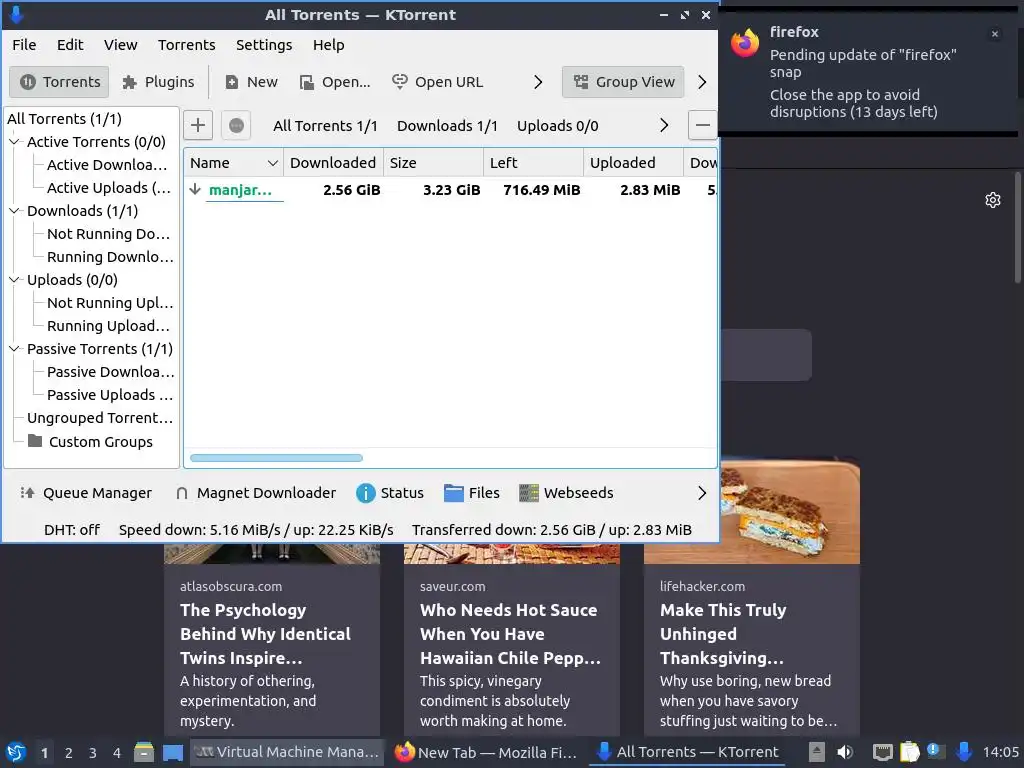Click the torrent list horizontal scrollbar
1024x768 pixels.
[276, 458]
